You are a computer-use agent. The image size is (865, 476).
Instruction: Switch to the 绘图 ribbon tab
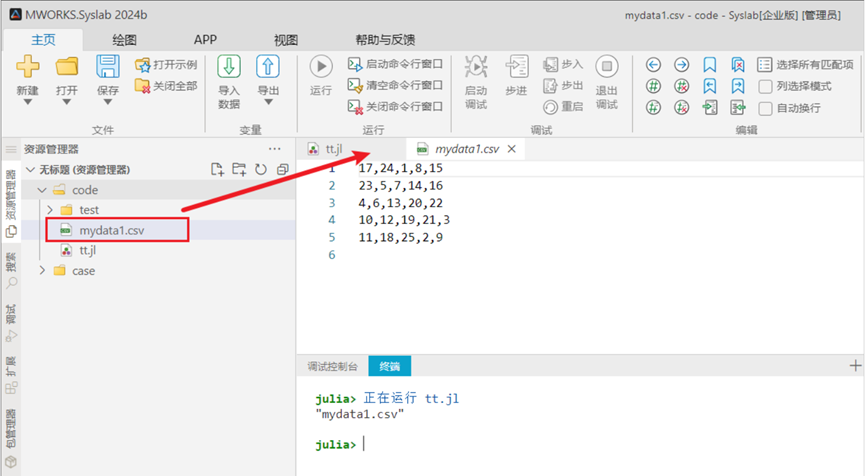pyautogui.click(x=124, y=40)
